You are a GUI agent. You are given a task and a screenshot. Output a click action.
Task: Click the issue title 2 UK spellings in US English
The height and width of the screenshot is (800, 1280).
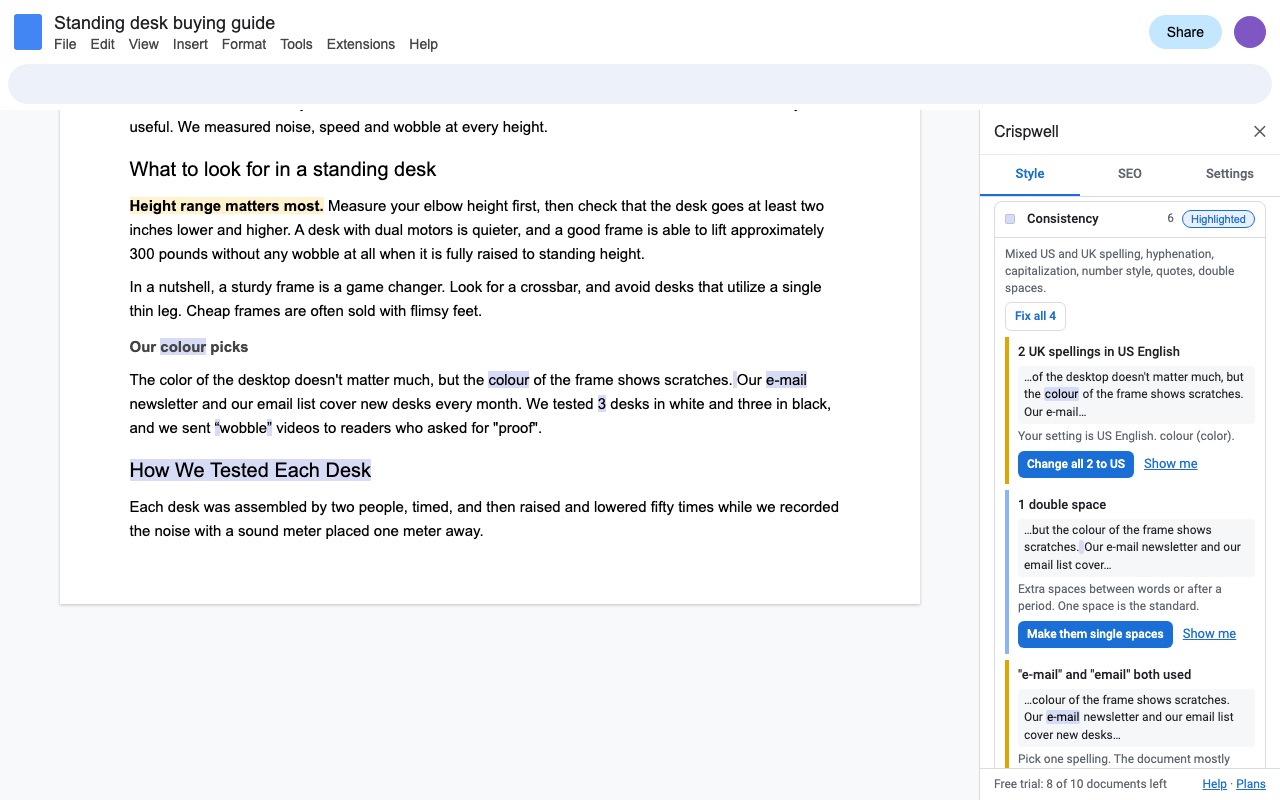[x=1099, y=352]
